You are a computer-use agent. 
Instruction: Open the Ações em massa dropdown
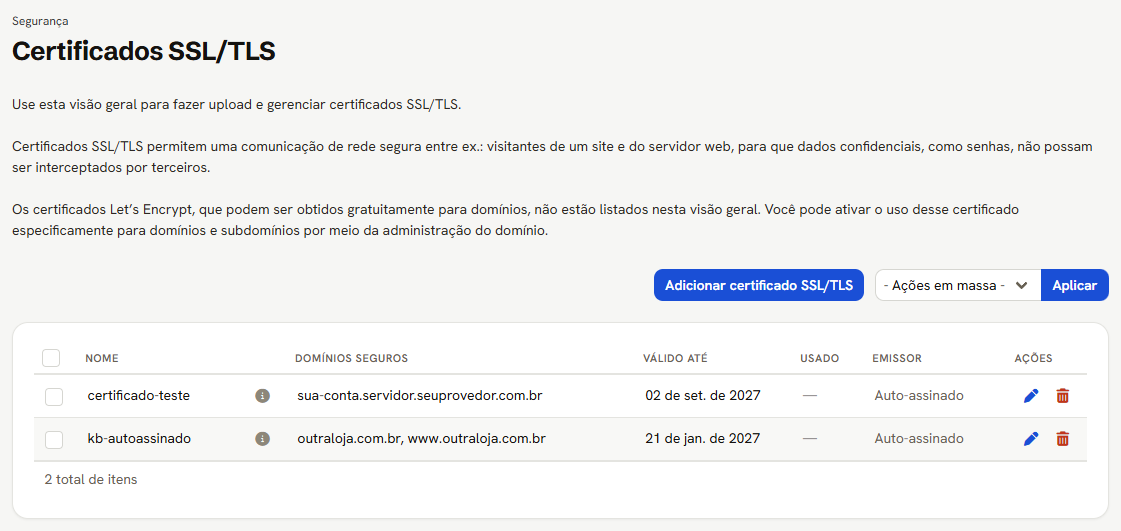(958, 285)
